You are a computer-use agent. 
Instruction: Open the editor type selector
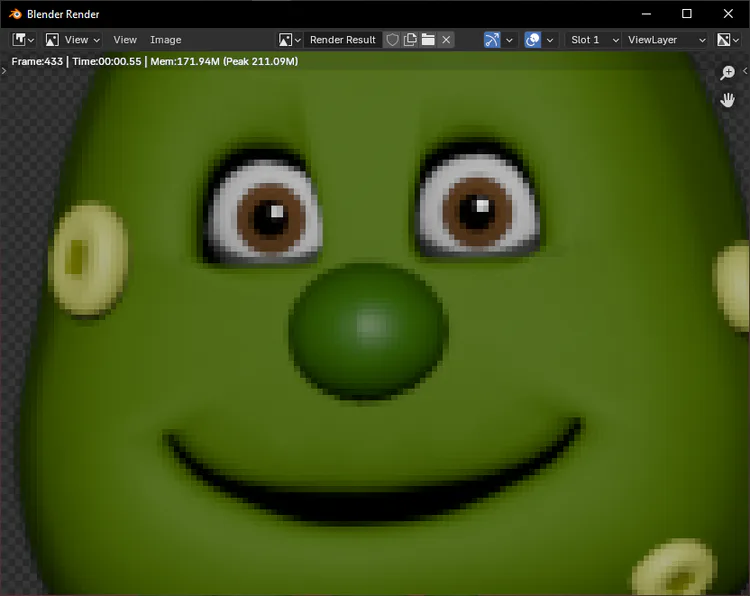pos(23,40)
